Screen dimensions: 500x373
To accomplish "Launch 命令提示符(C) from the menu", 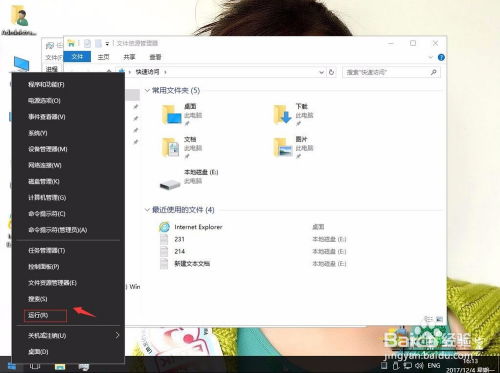I will 46,214.
